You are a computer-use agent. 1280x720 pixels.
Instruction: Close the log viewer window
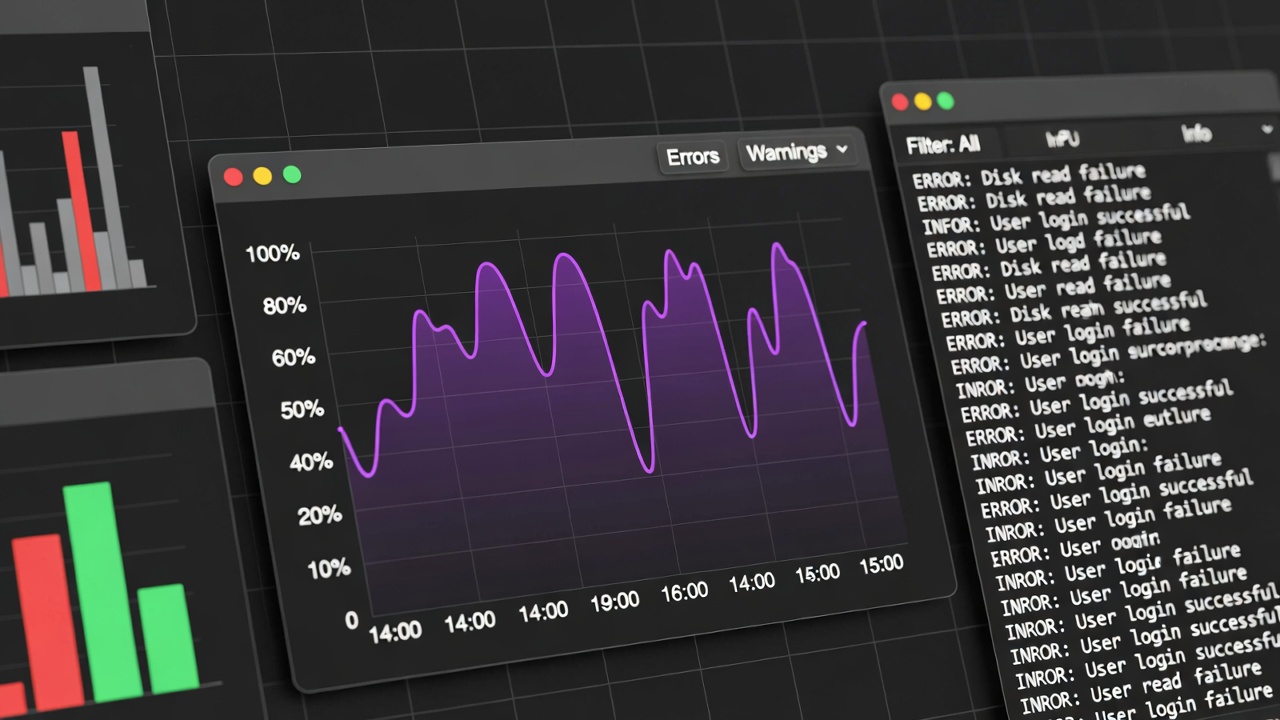click(899, 102)
